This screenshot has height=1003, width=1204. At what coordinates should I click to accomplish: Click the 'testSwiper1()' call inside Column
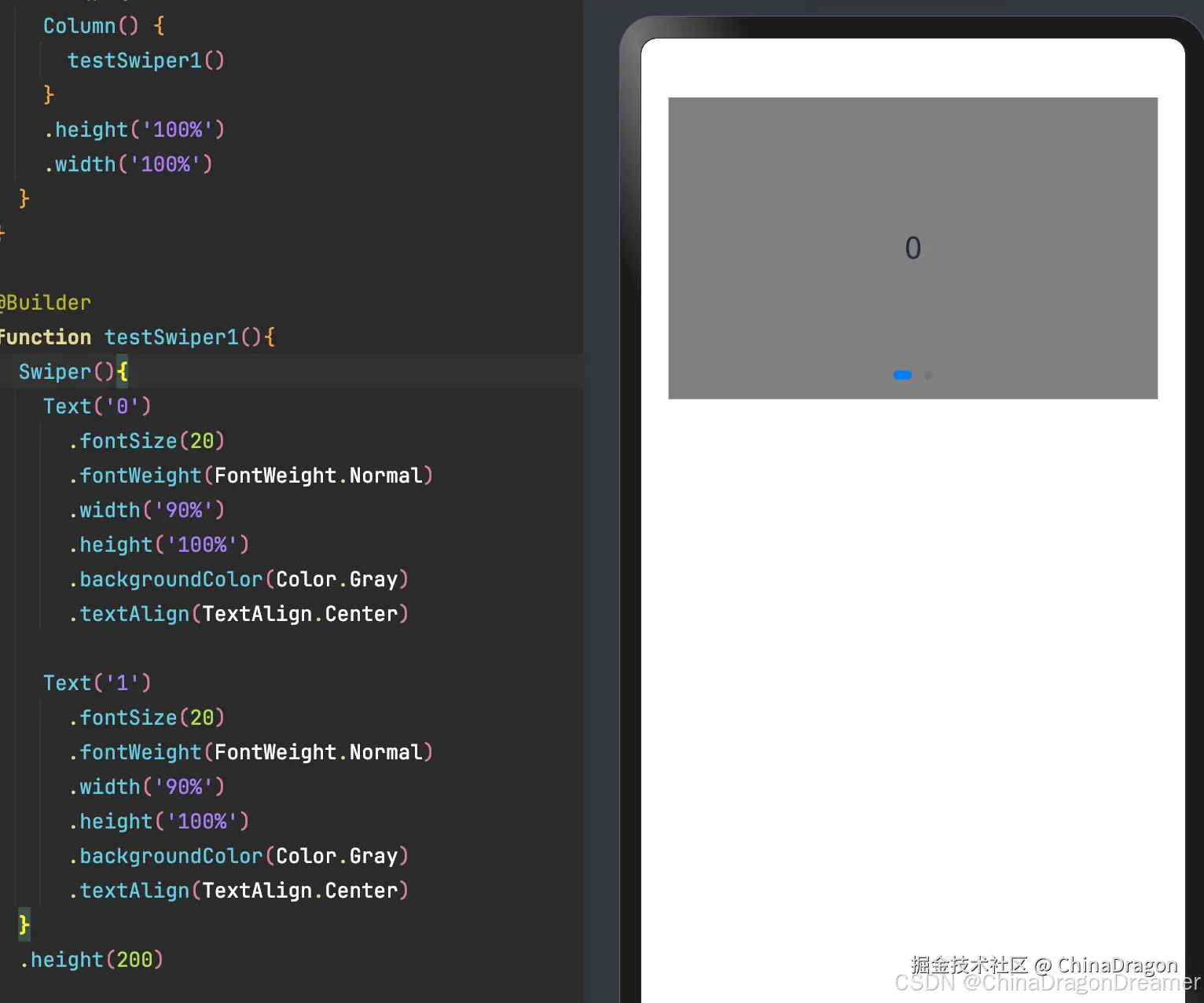(145, 61)
